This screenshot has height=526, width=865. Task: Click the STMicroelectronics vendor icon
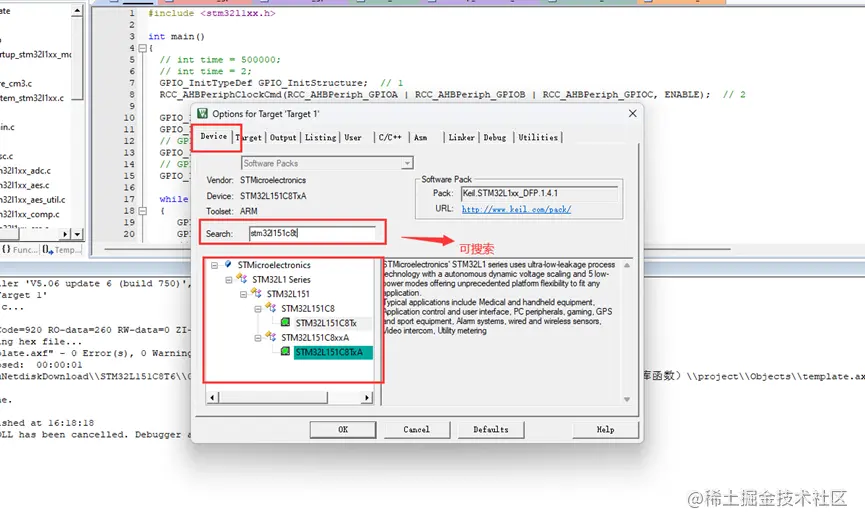coord(228,264)
